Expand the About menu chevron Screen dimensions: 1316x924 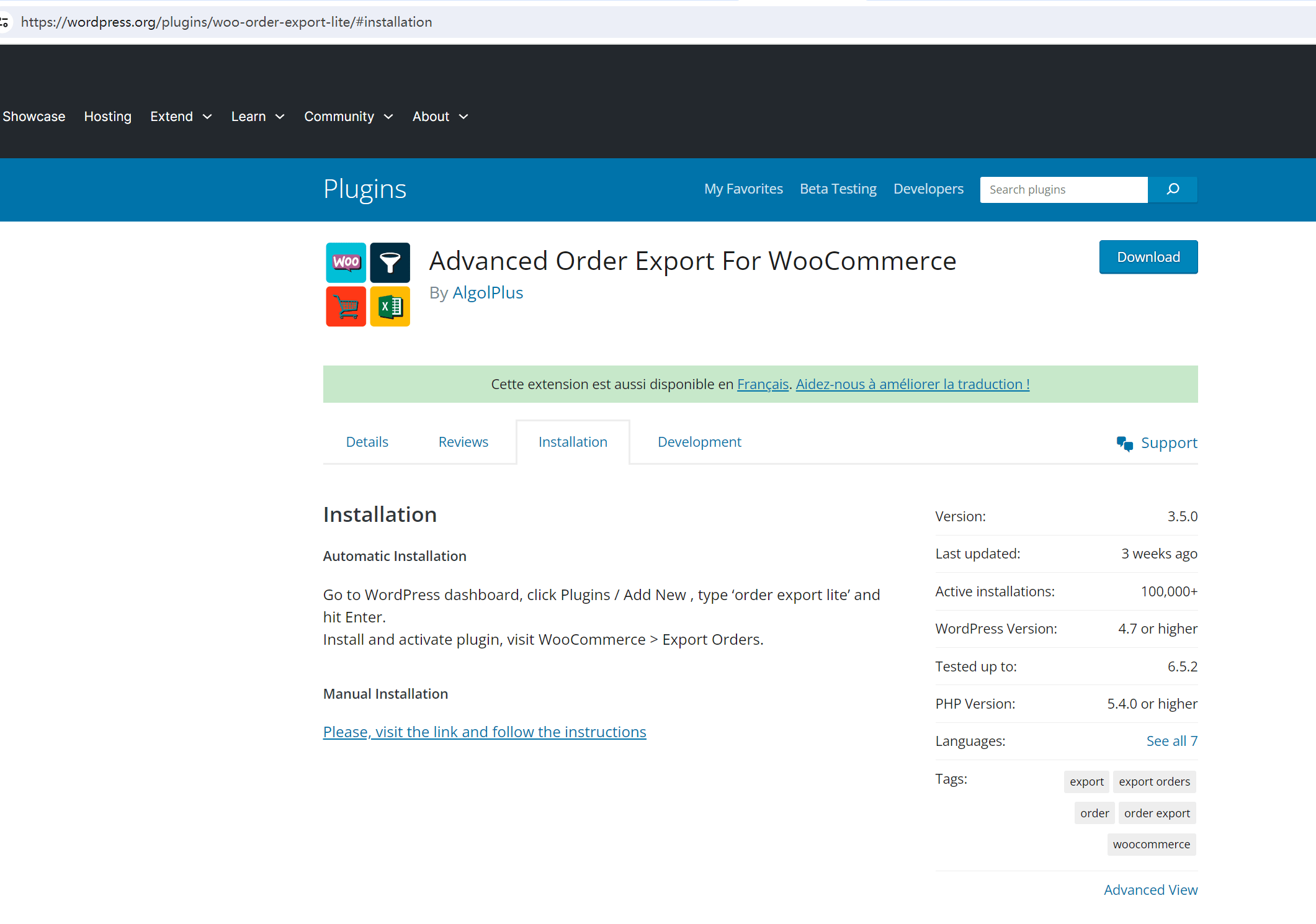pyautogui.click(x=463, y=117)
